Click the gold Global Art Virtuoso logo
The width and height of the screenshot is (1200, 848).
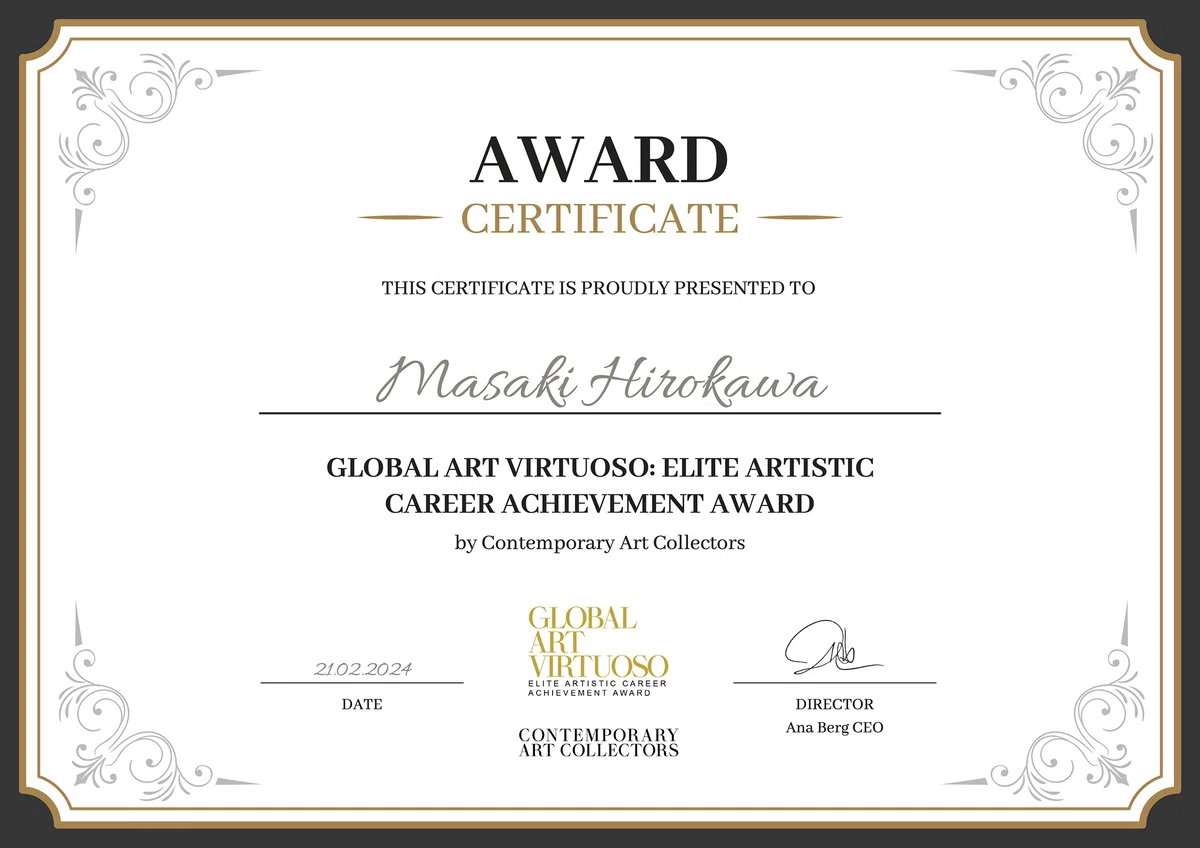tap(598, 641)
